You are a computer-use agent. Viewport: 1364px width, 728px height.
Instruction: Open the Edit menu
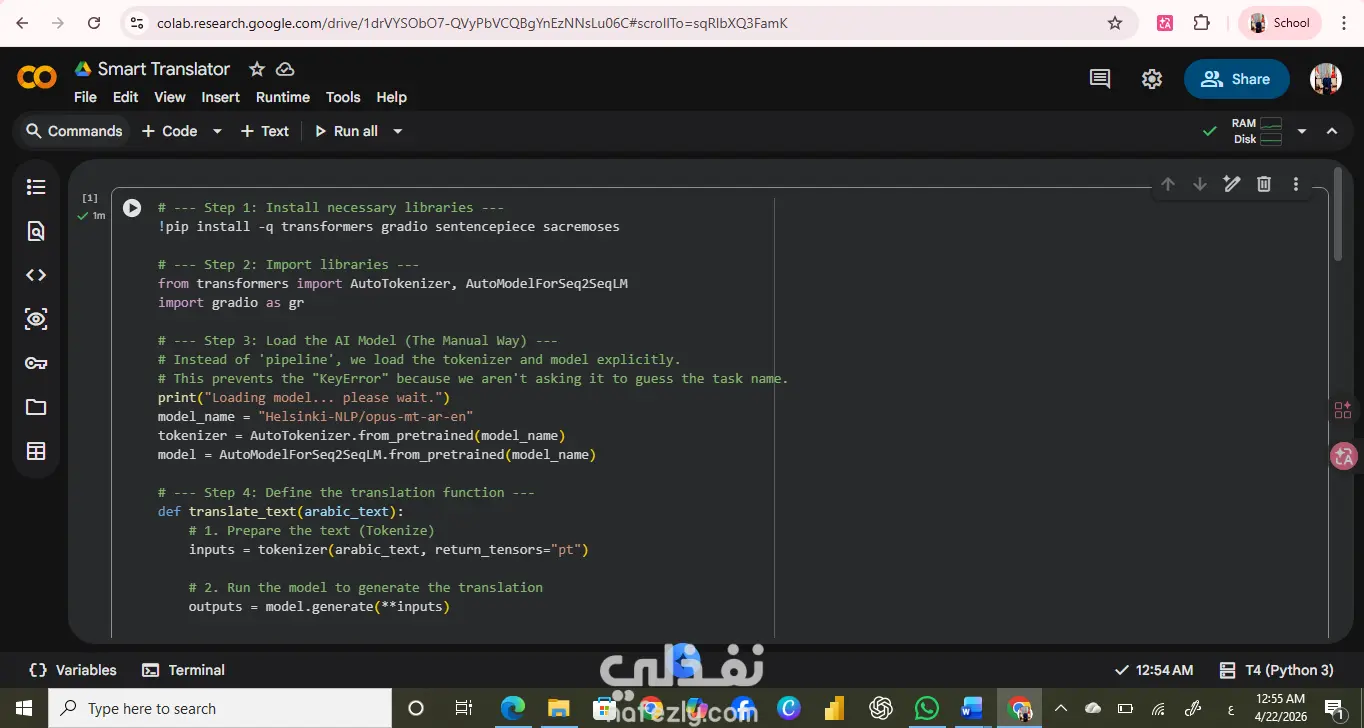(x=126, y=97)
